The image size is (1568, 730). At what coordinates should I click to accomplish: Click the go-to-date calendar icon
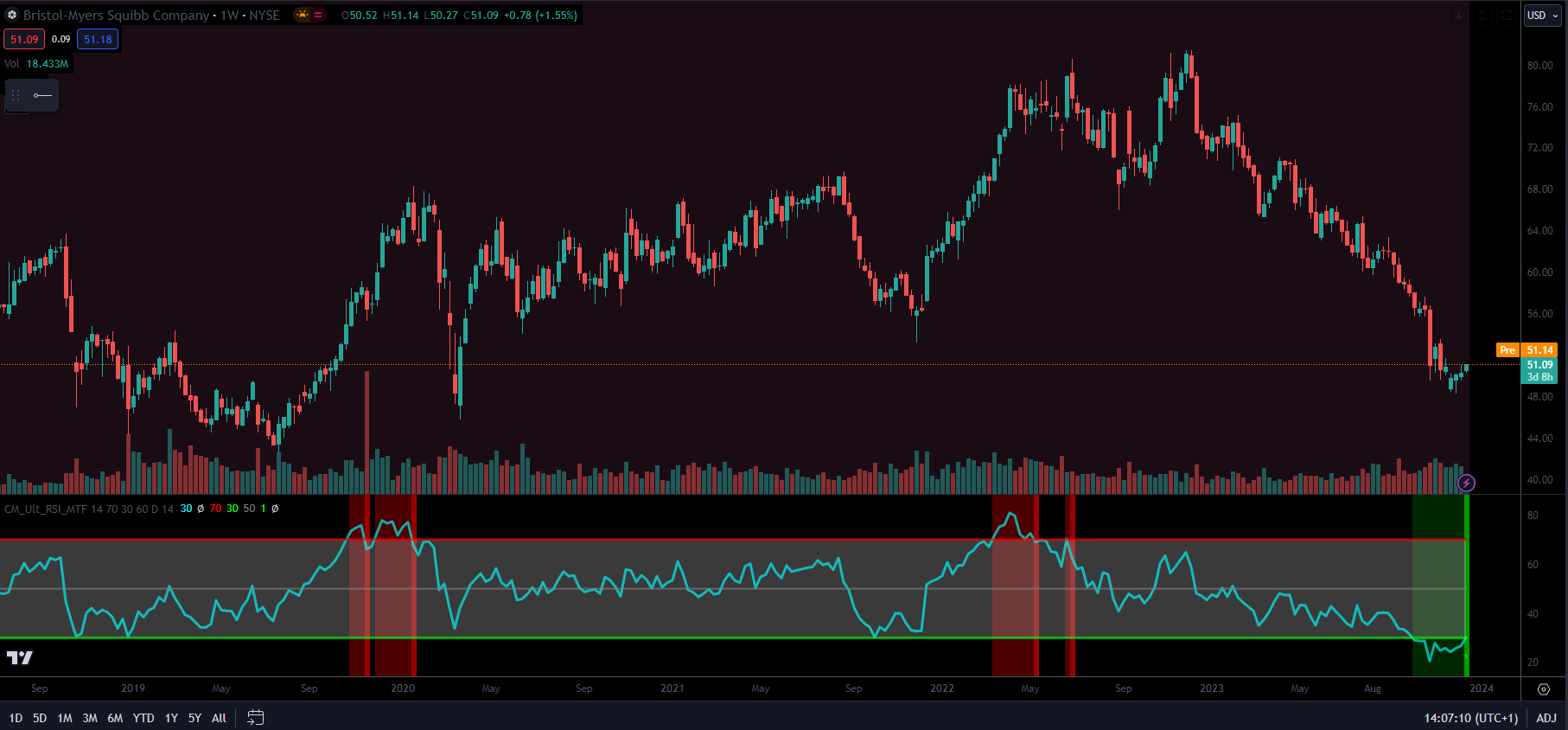pos(255,718)
